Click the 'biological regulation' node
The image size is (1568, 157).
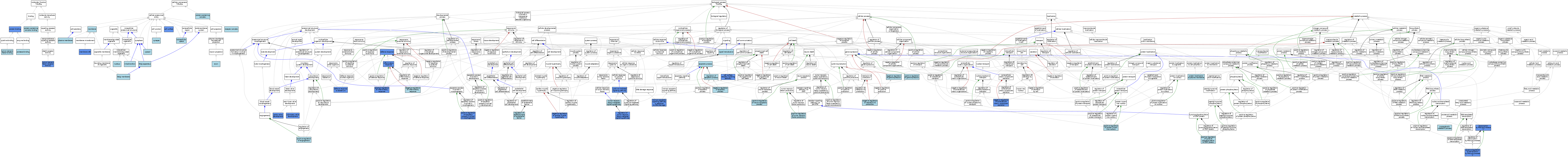click(x=719, y=17)
